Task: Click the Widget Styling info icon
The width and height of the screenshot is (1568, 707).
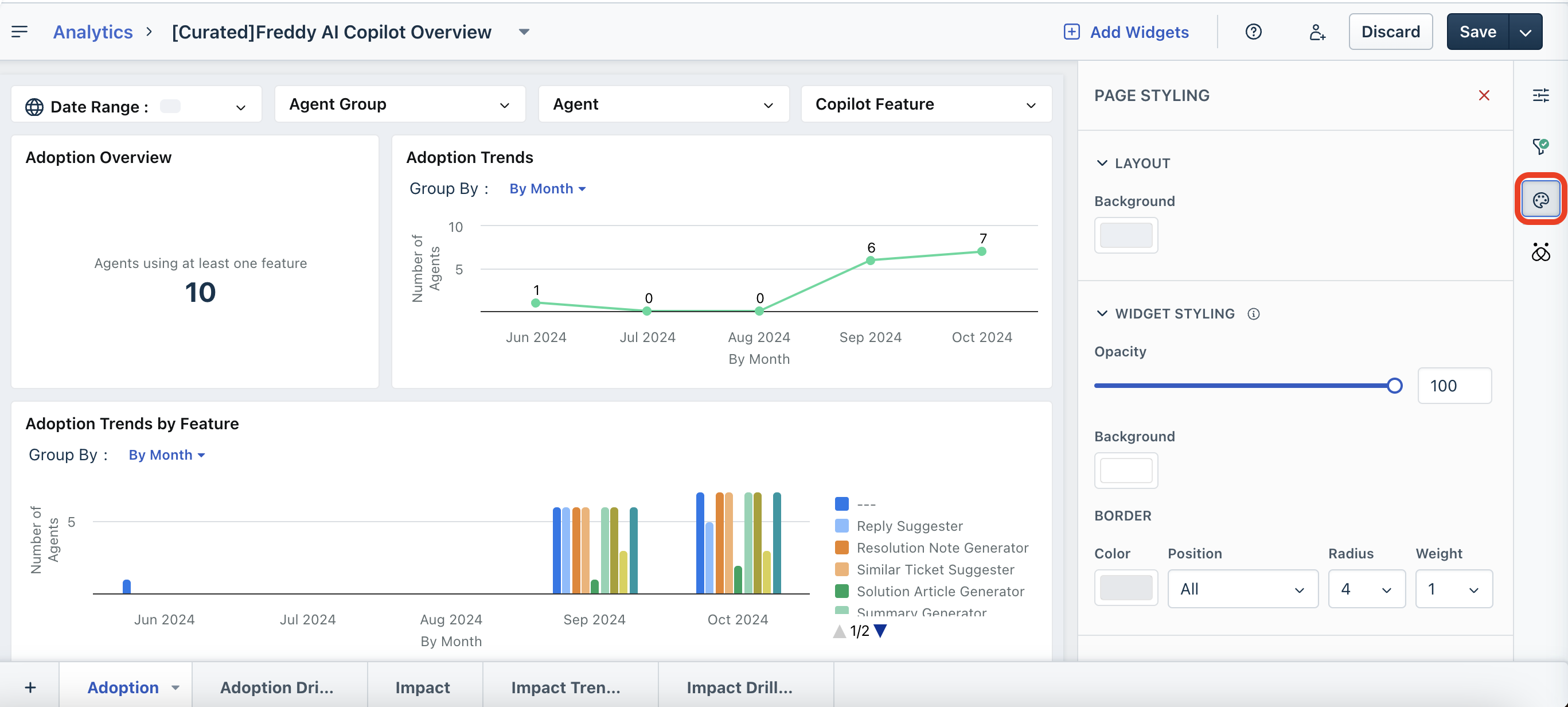Action: (x=1253, y=313)
